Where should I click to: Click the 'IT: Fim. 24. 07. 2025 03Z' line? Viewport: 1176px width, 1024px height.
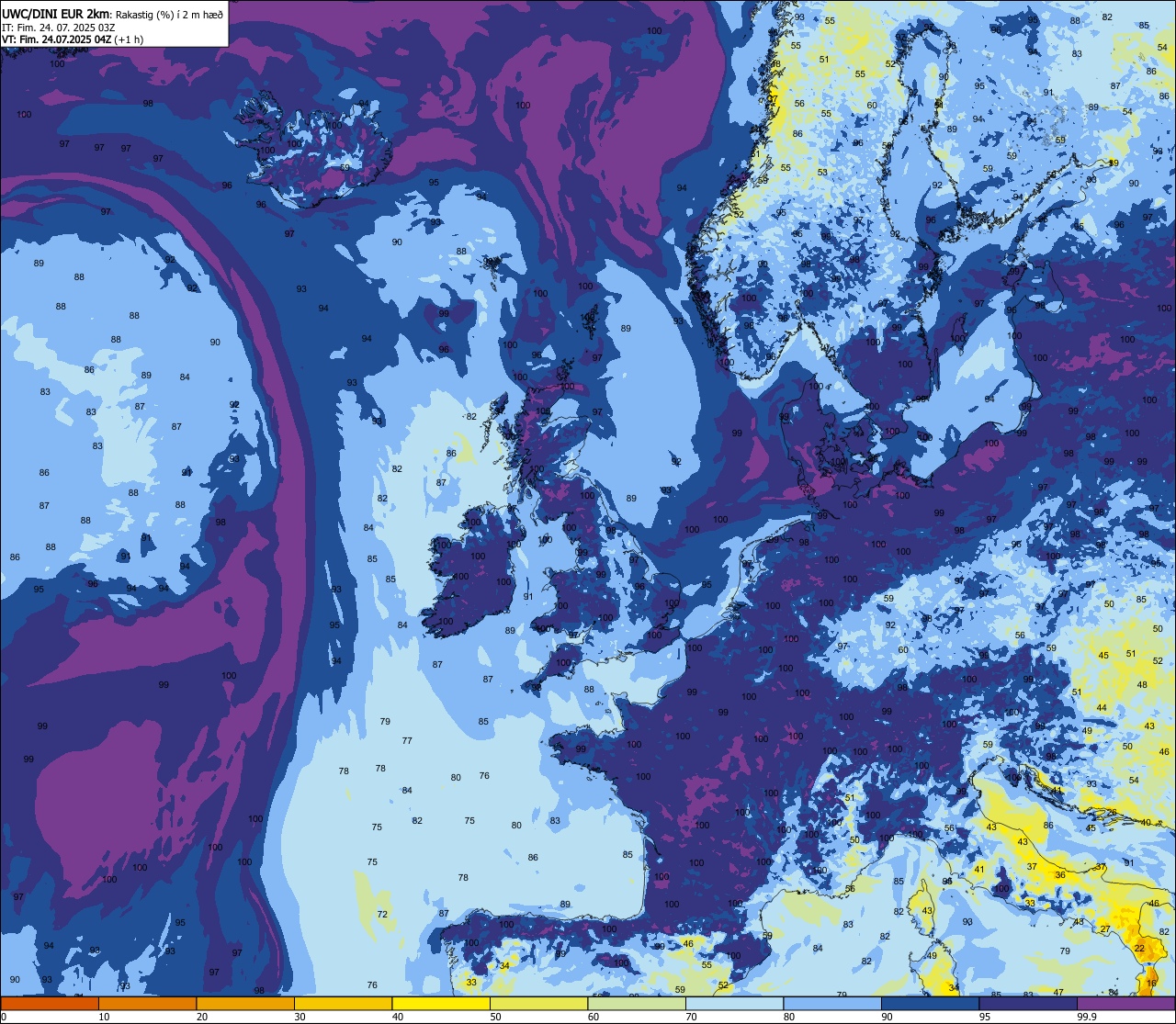tap(59, 28)
